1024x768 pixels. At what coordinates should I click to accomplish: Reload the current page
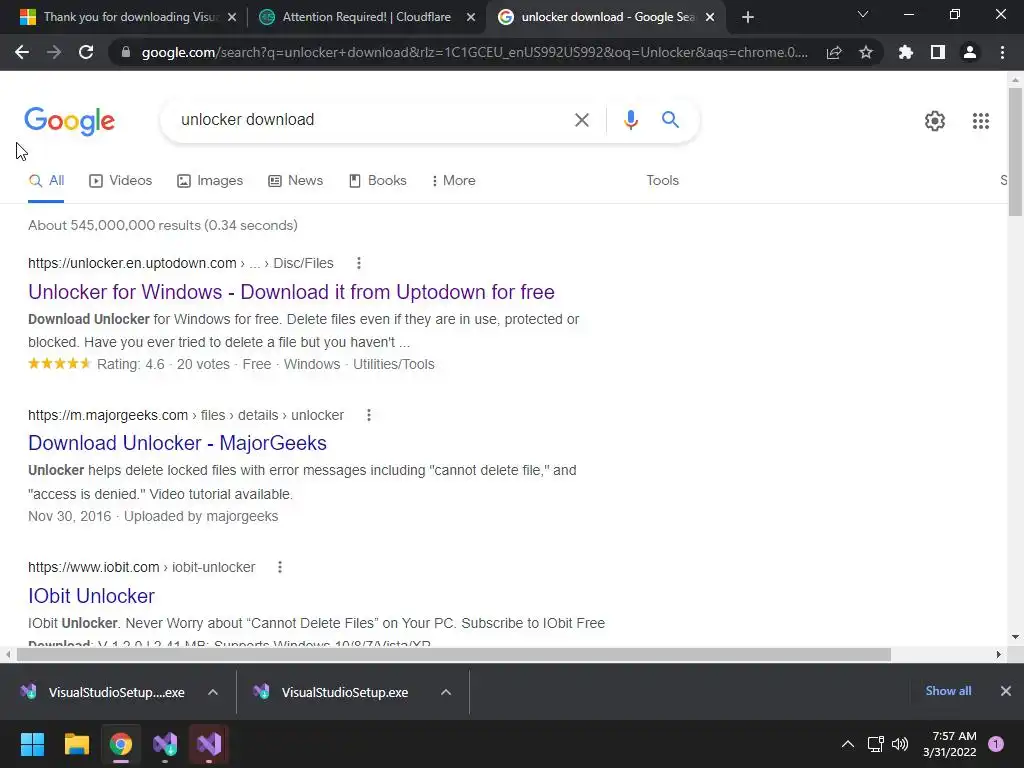click(86, 52)
